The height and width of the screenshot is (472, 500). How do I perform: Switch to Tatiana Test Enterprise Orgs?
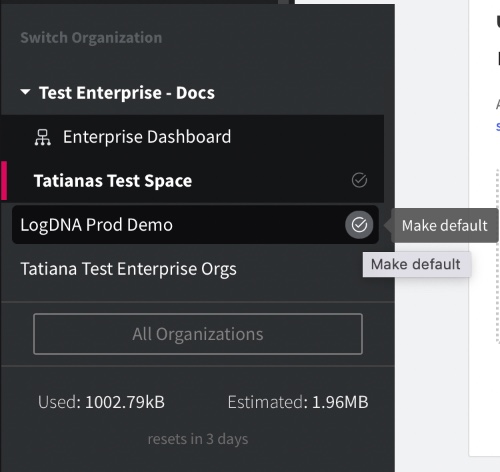click(128, 269)
